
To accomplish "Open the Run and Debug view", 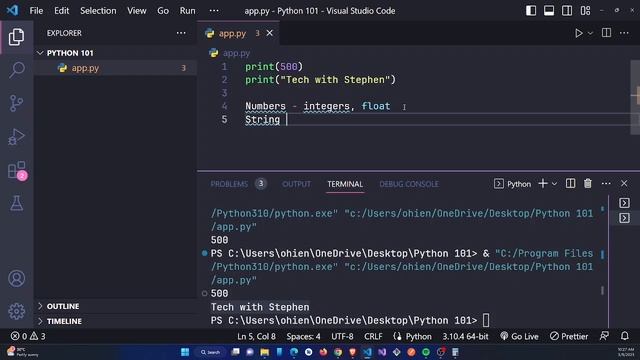I will (16, 137).
